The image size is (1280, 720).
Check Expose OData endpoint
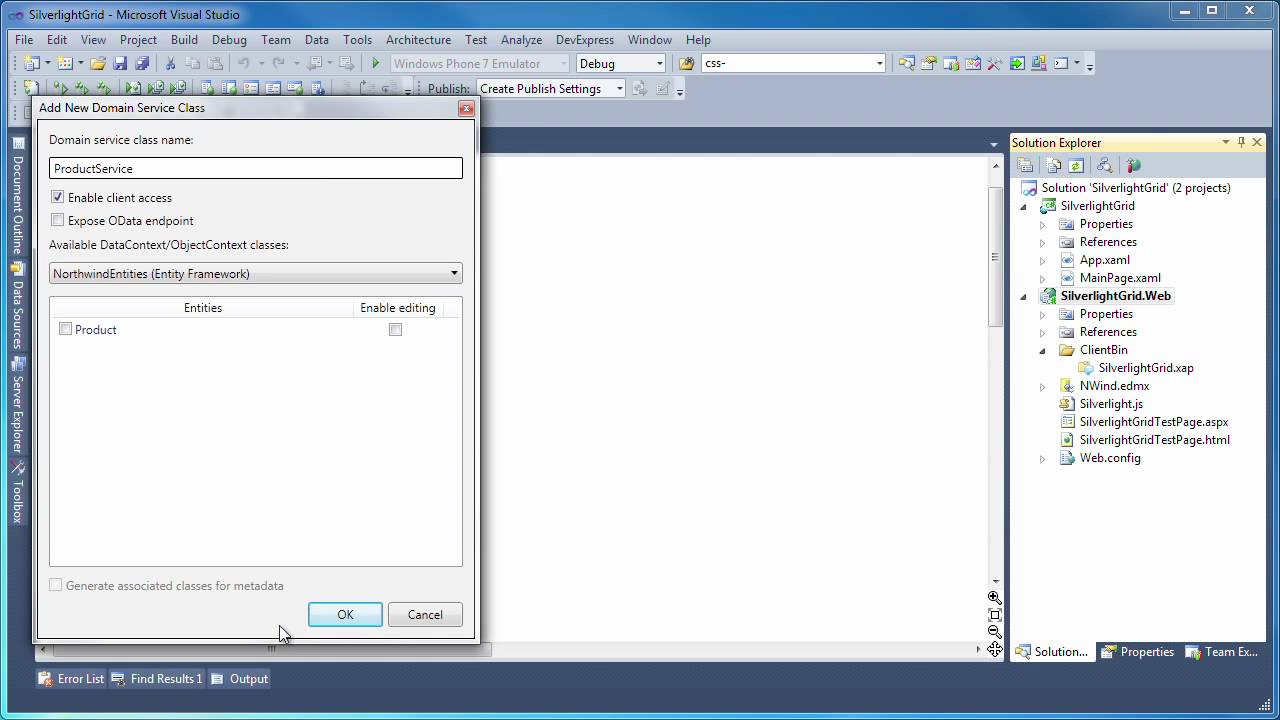pos(57,221)
